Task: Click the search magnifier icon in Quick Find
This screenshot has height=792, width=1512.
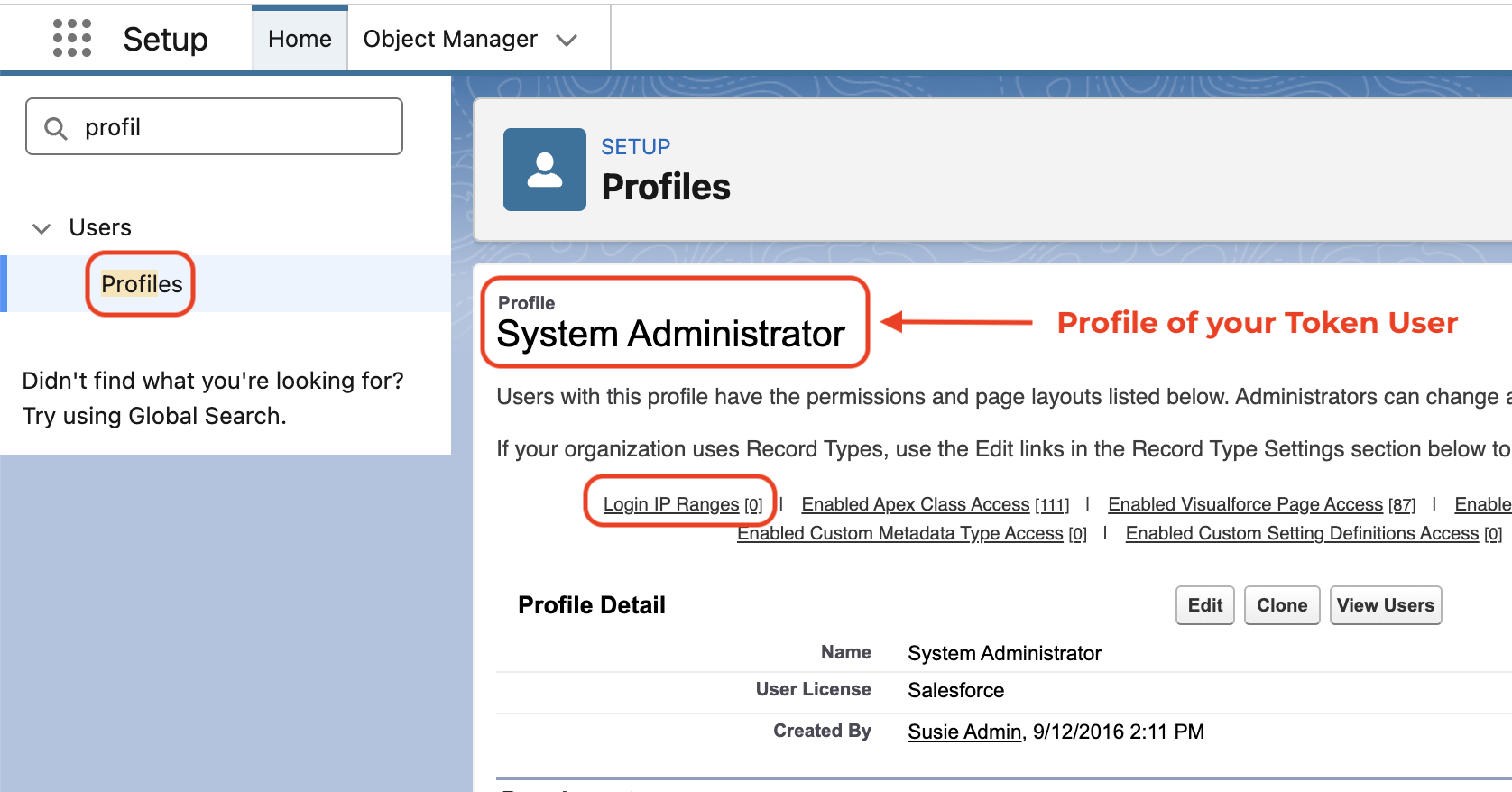Action: point(56,128)
